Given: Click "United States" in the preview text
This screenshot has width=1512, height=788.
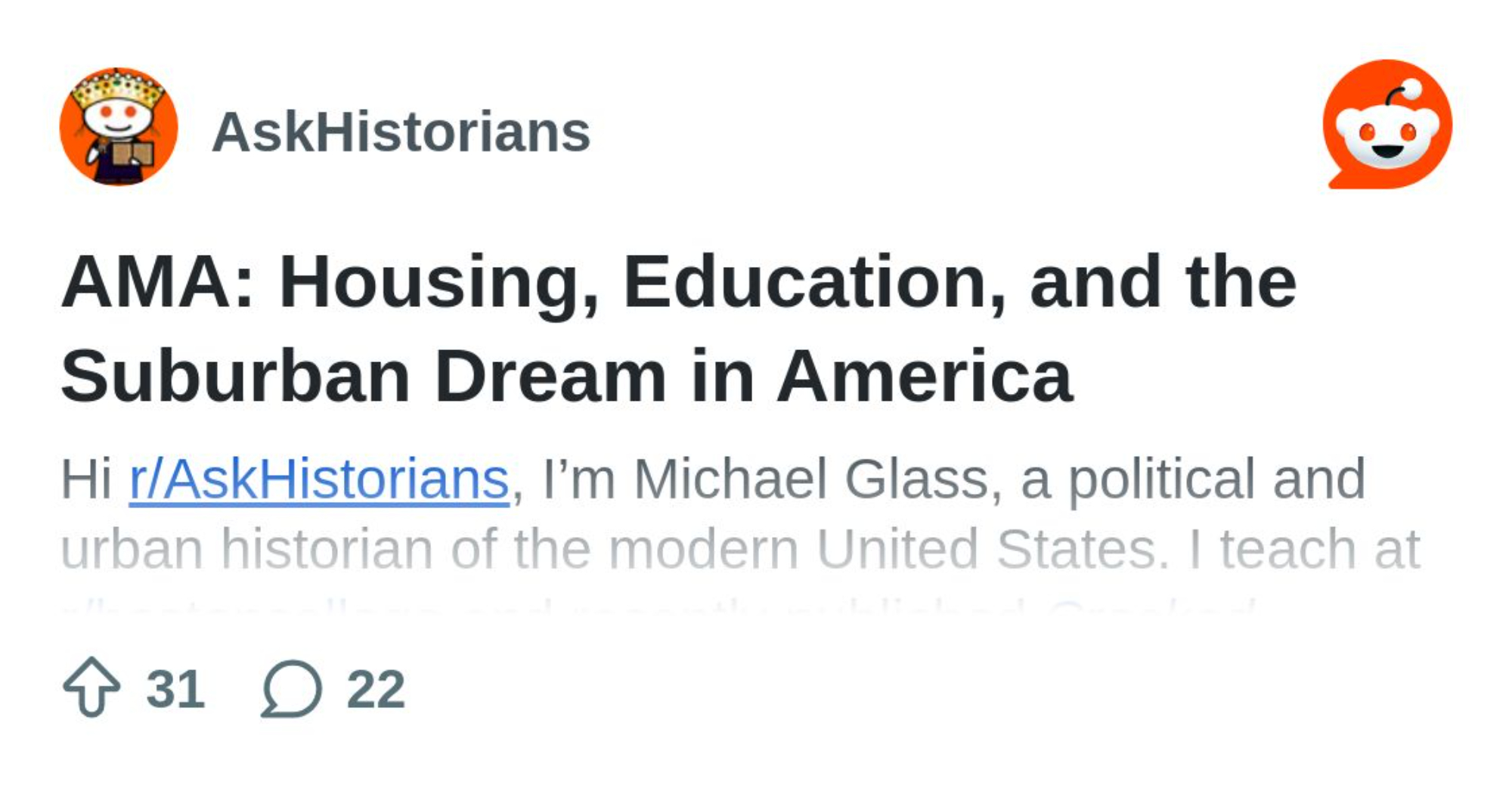Looking at the screenshot, I should [x=987, y=548].
